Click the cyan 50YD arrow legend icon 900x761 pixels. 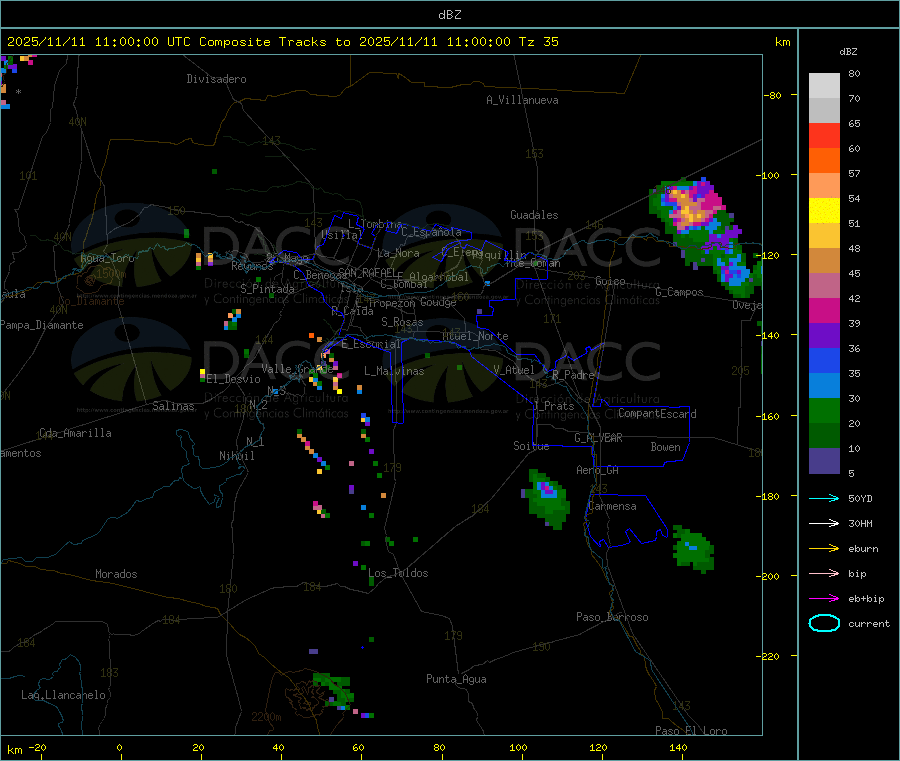coord(824,498)
